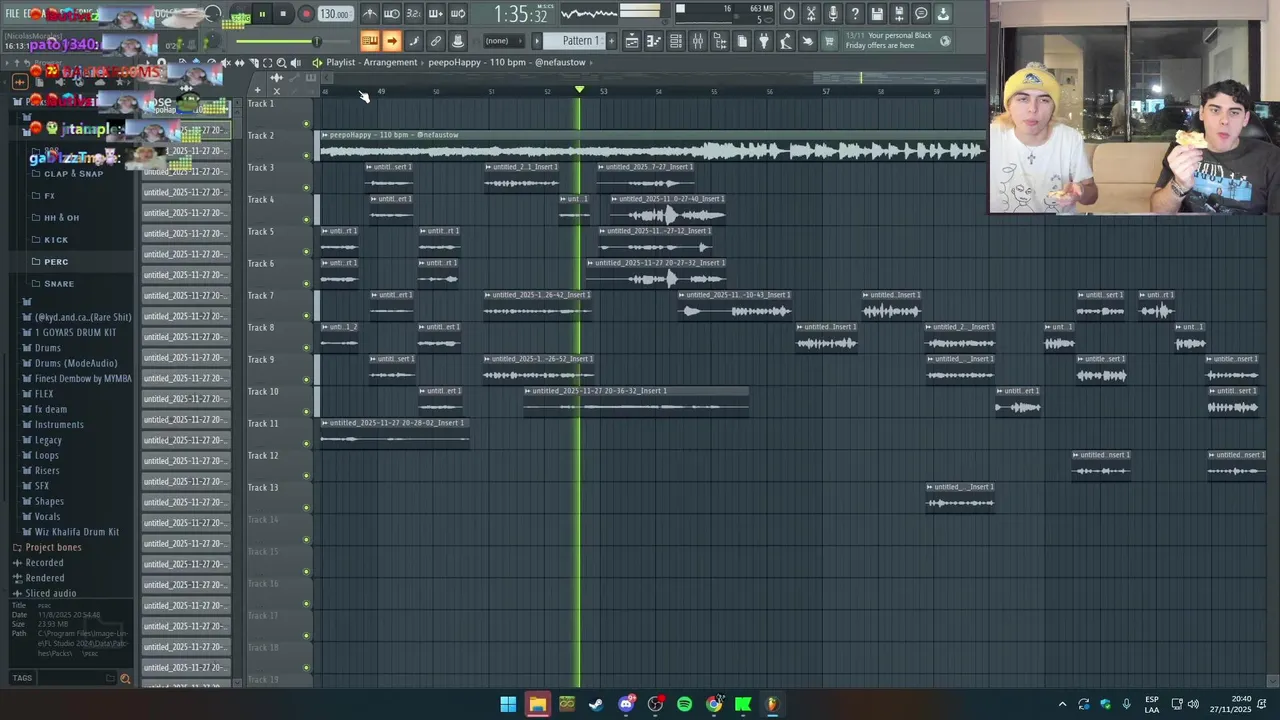The image size is (1280, 720).
Task: Open the KICK folder
Action: click(56, 240)
